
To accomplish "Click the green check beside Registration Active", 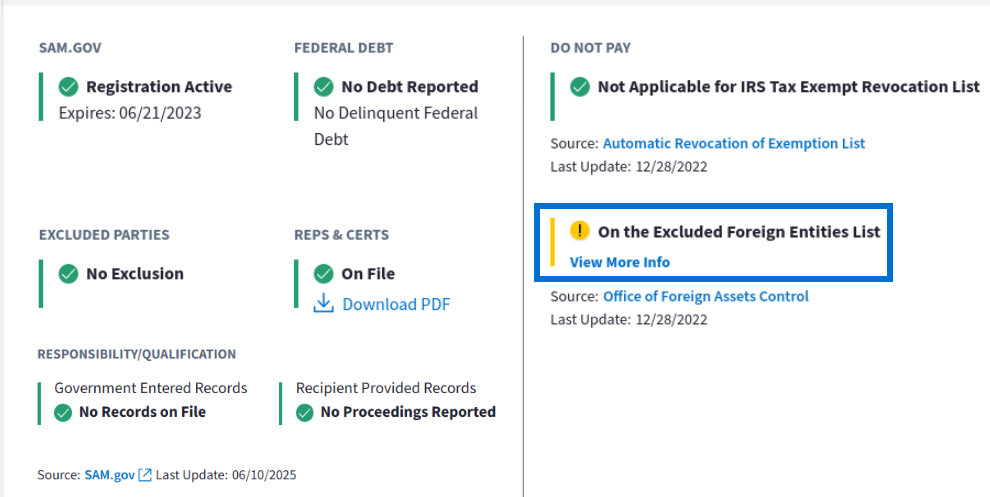I will (x=68, y=87).
